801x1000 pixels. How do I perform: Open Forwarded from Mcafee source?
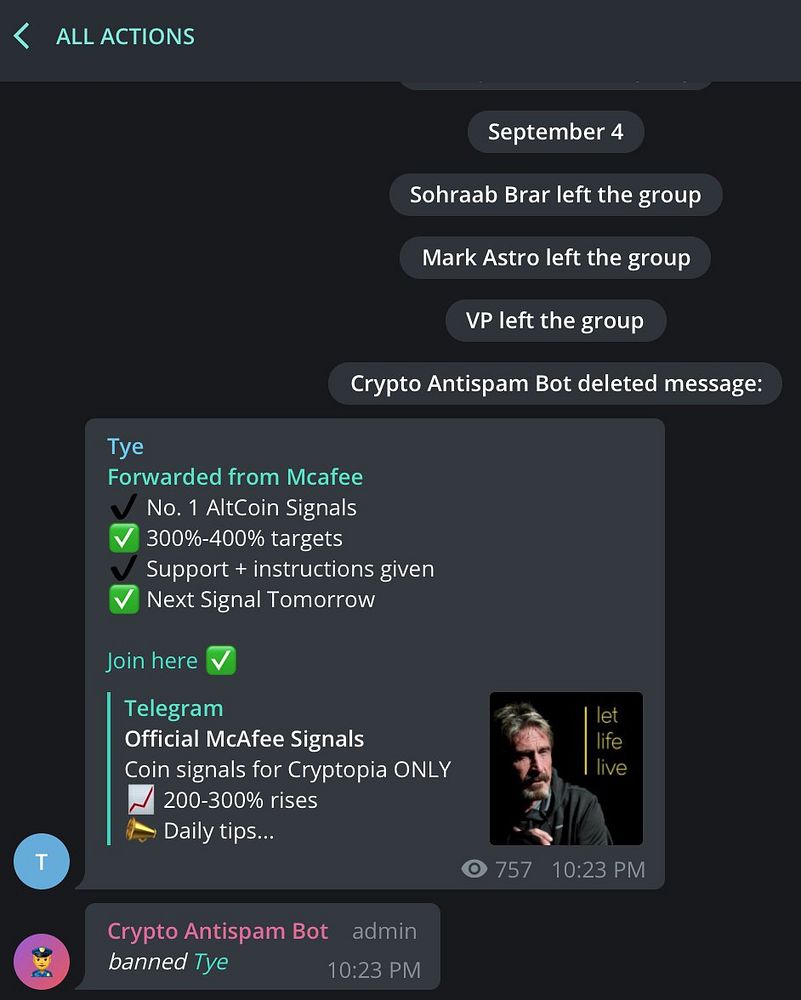click(x=235, y=476)
